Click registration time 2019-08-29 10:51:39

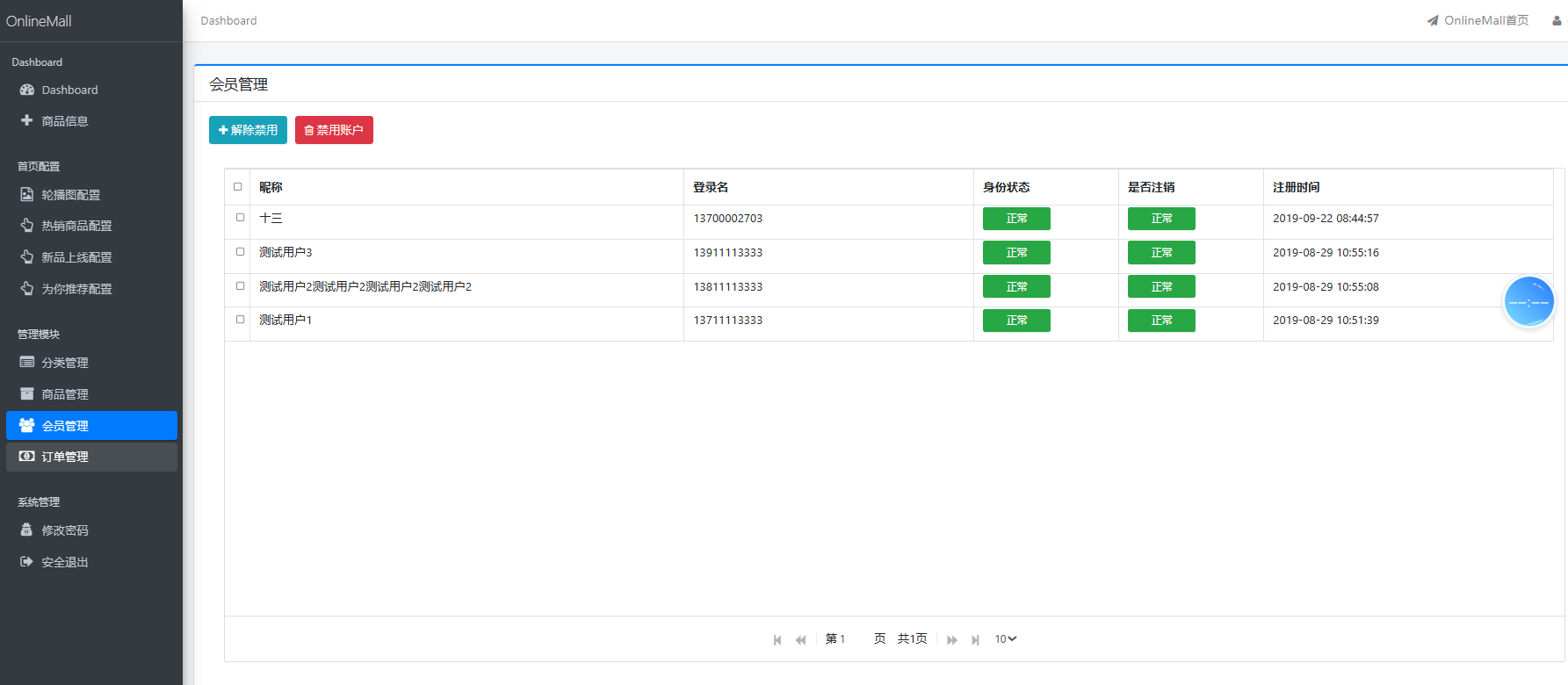coord(1326,321)
